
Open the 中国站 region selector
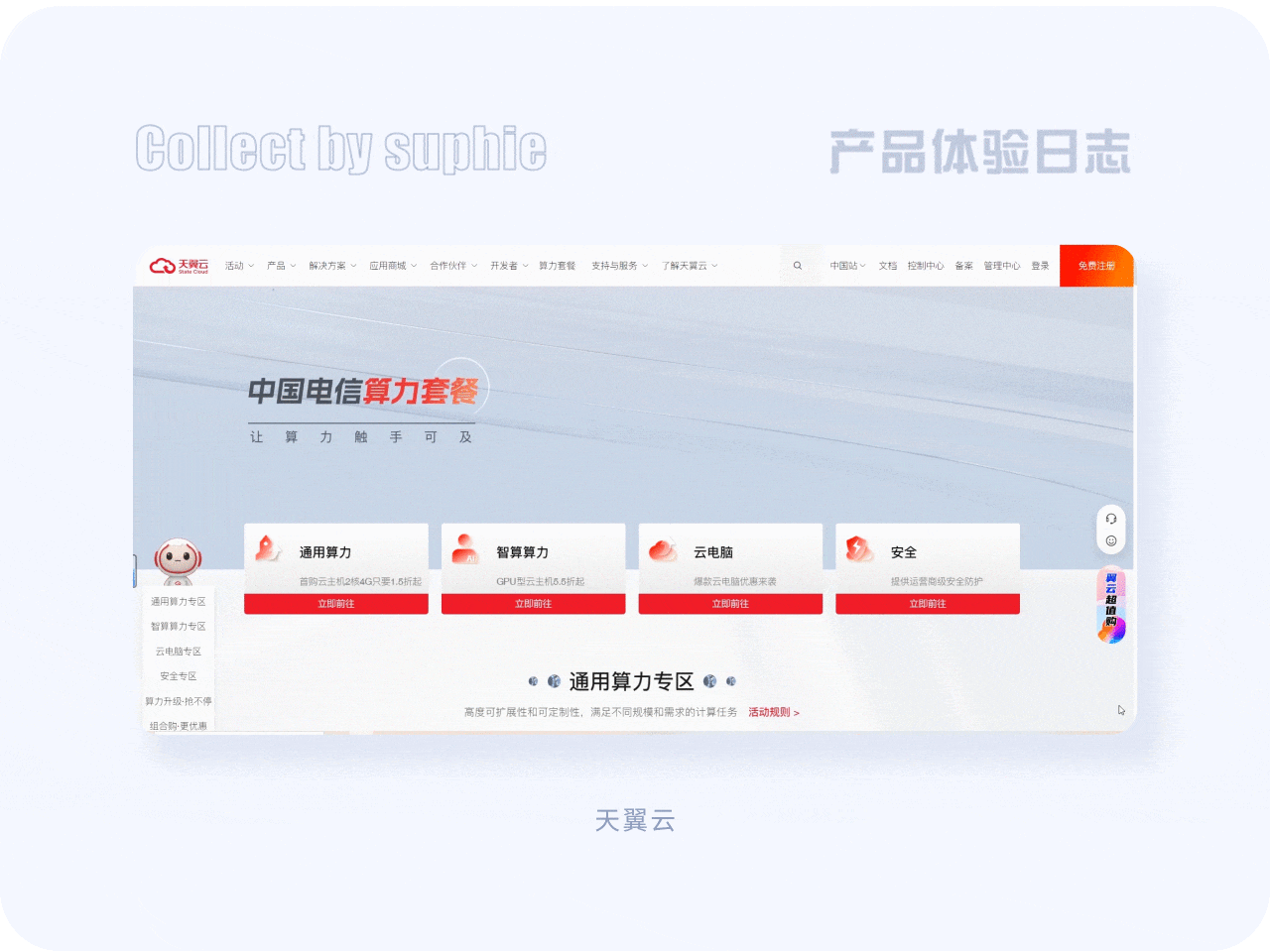click(848, 266)
